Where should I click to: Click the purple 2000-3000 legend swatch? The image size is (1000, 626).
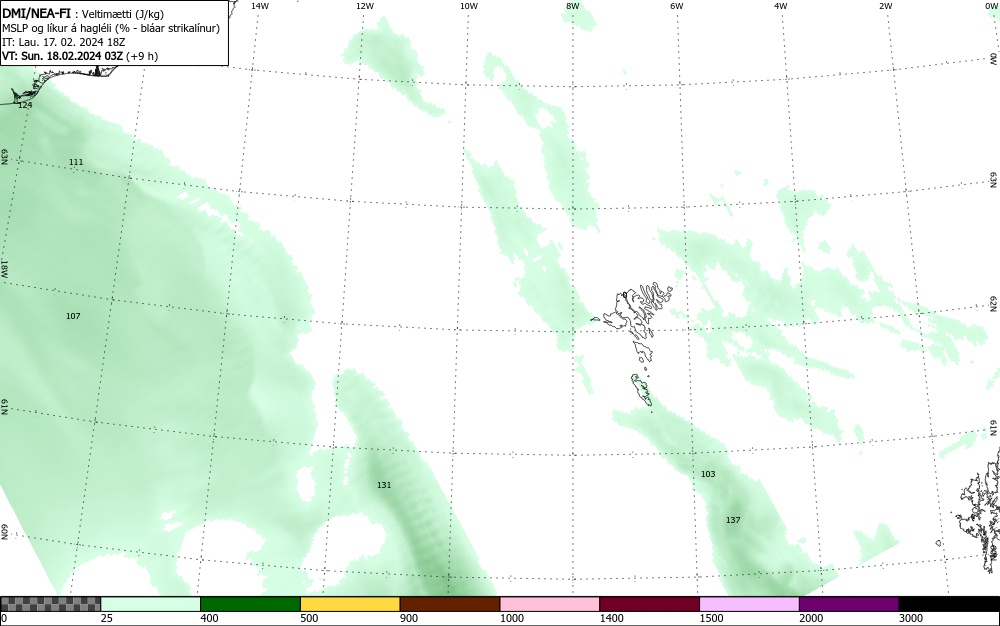point(849,604)
